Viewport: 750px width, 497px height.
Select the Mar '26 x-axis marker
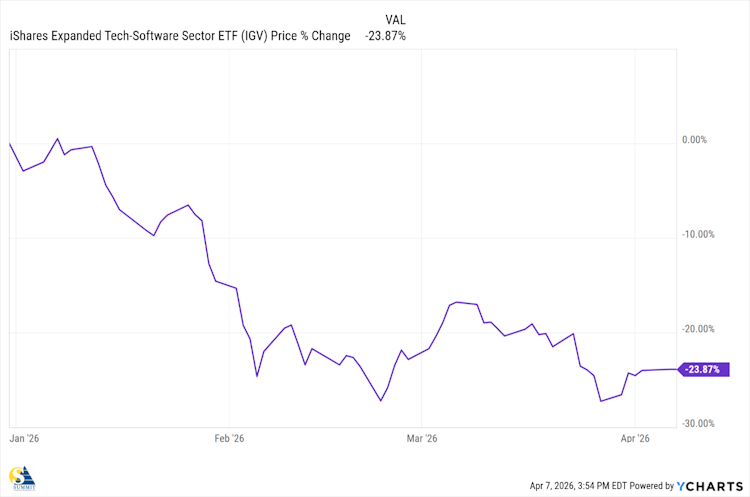point(422,438)
